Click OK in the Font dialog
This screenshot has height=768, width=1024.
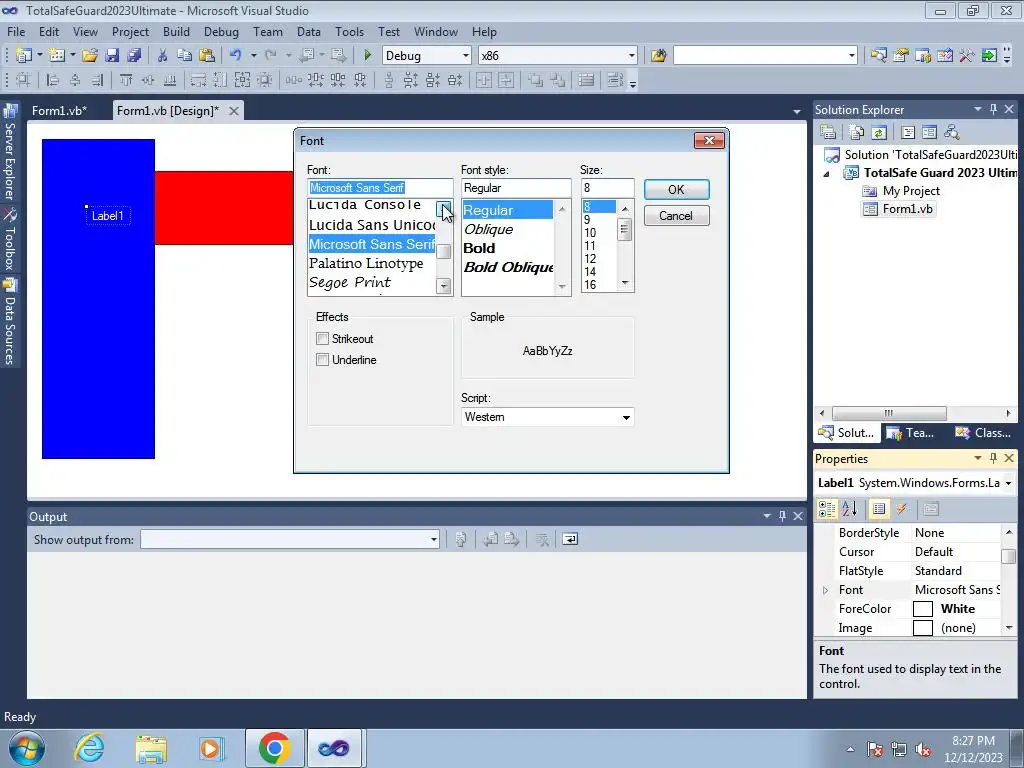(677, 189)
